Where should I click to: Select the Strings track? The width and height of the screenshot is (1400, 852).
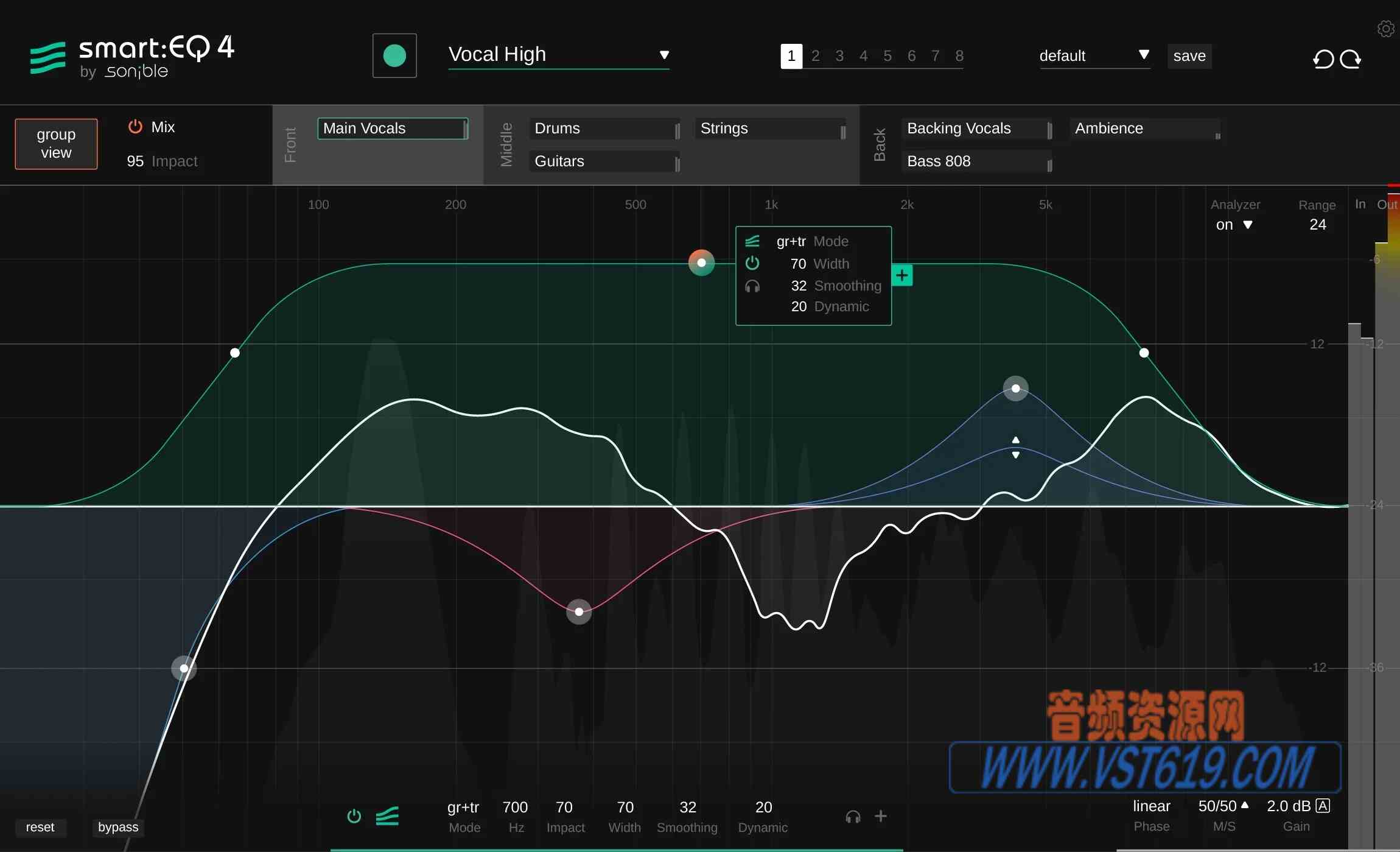770,129
